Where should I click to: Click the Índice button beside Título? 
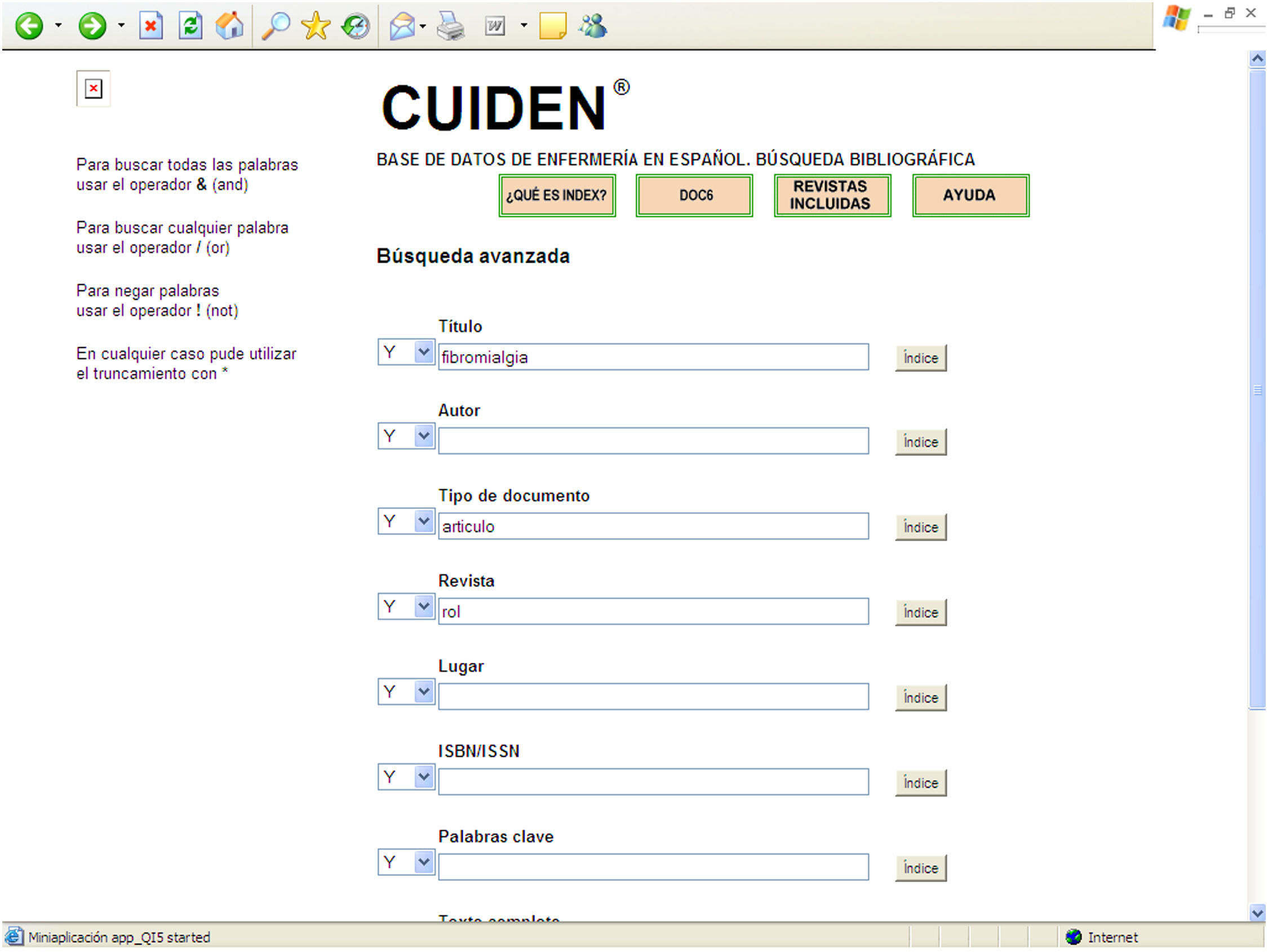[921, 358]
